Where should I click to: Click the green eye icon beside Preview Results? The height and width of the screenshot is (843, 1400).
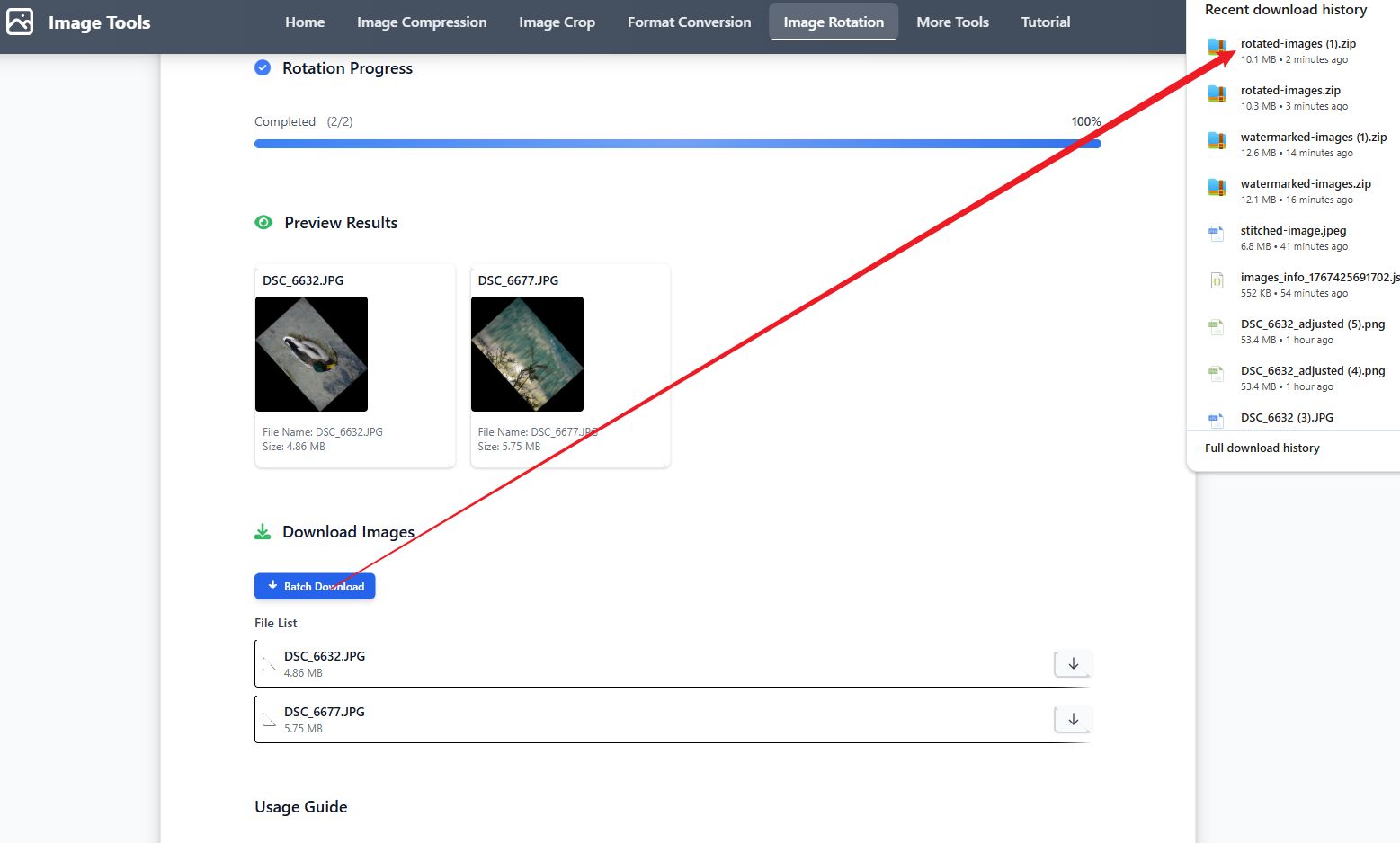pyautogui.click(x=263, y=222)
